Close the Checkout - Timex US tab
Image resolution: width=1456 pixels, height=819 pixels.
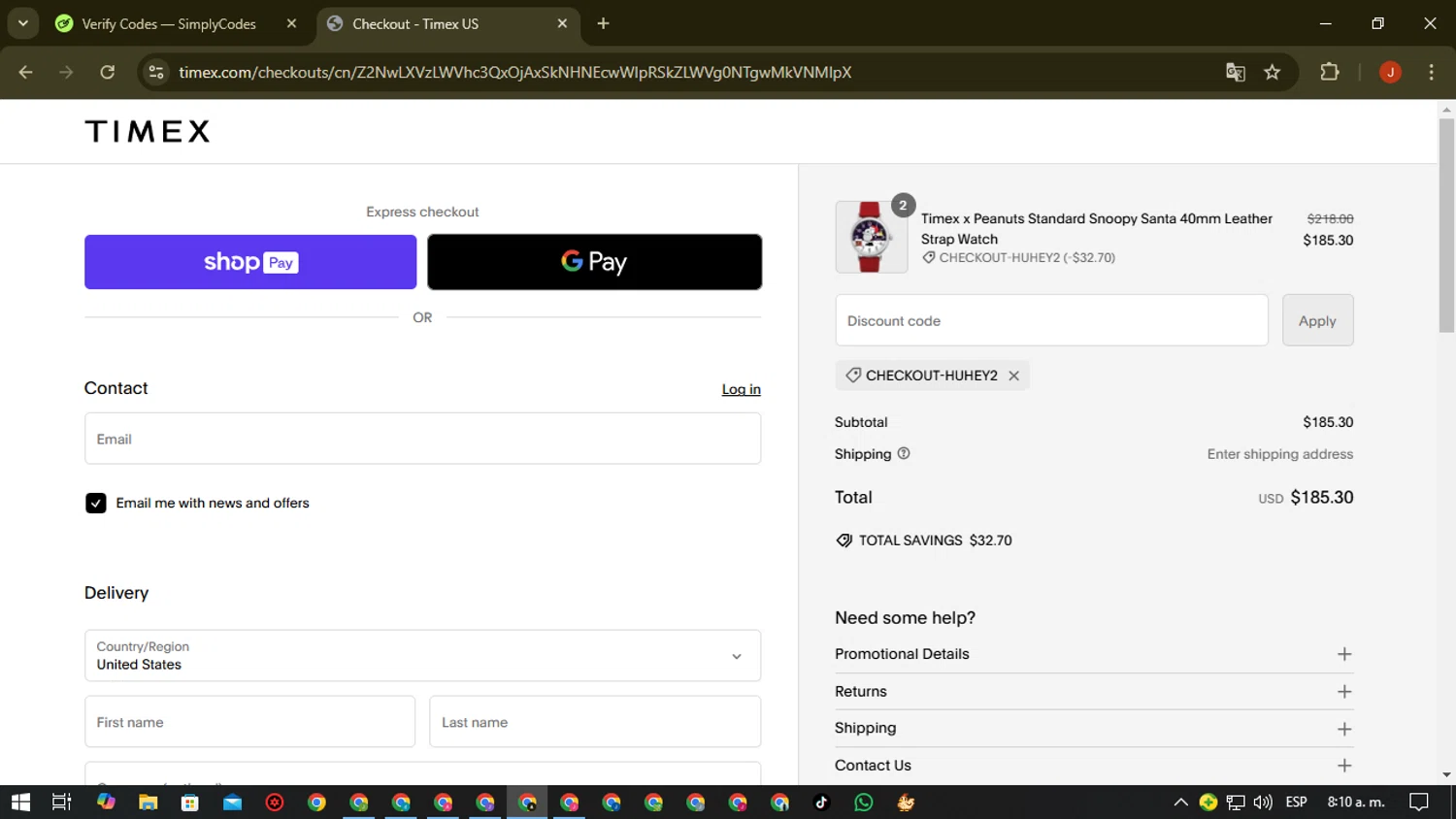[x=562, y=24]
